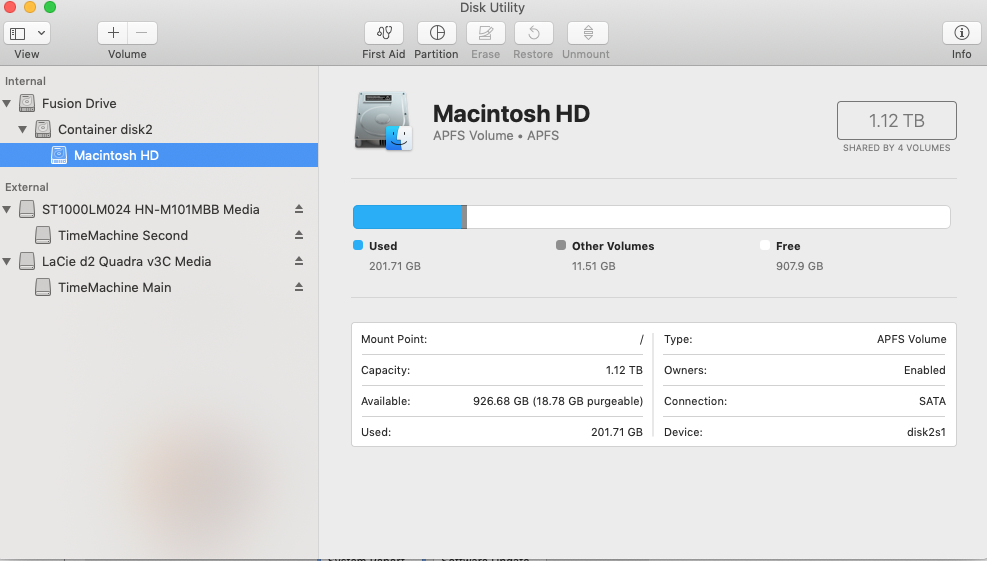Click the large Macintosh HD drive icon
987x561 pixels.
tap(383, 122)
